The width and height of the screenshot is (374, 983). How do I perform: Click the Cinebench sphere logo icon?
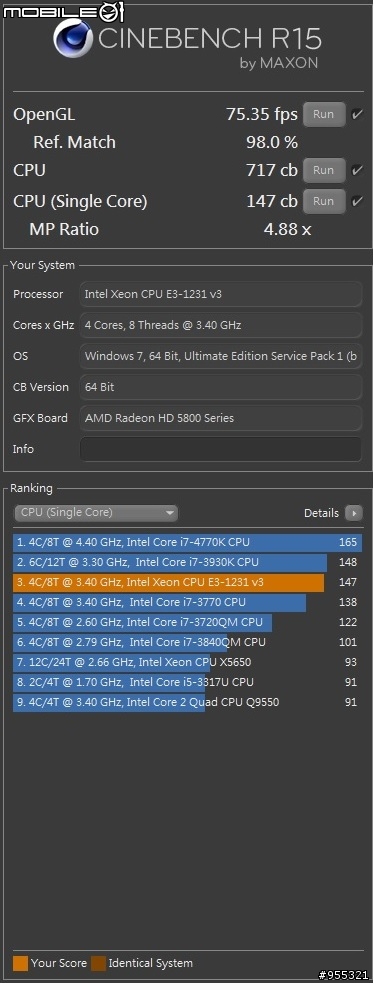73,38
